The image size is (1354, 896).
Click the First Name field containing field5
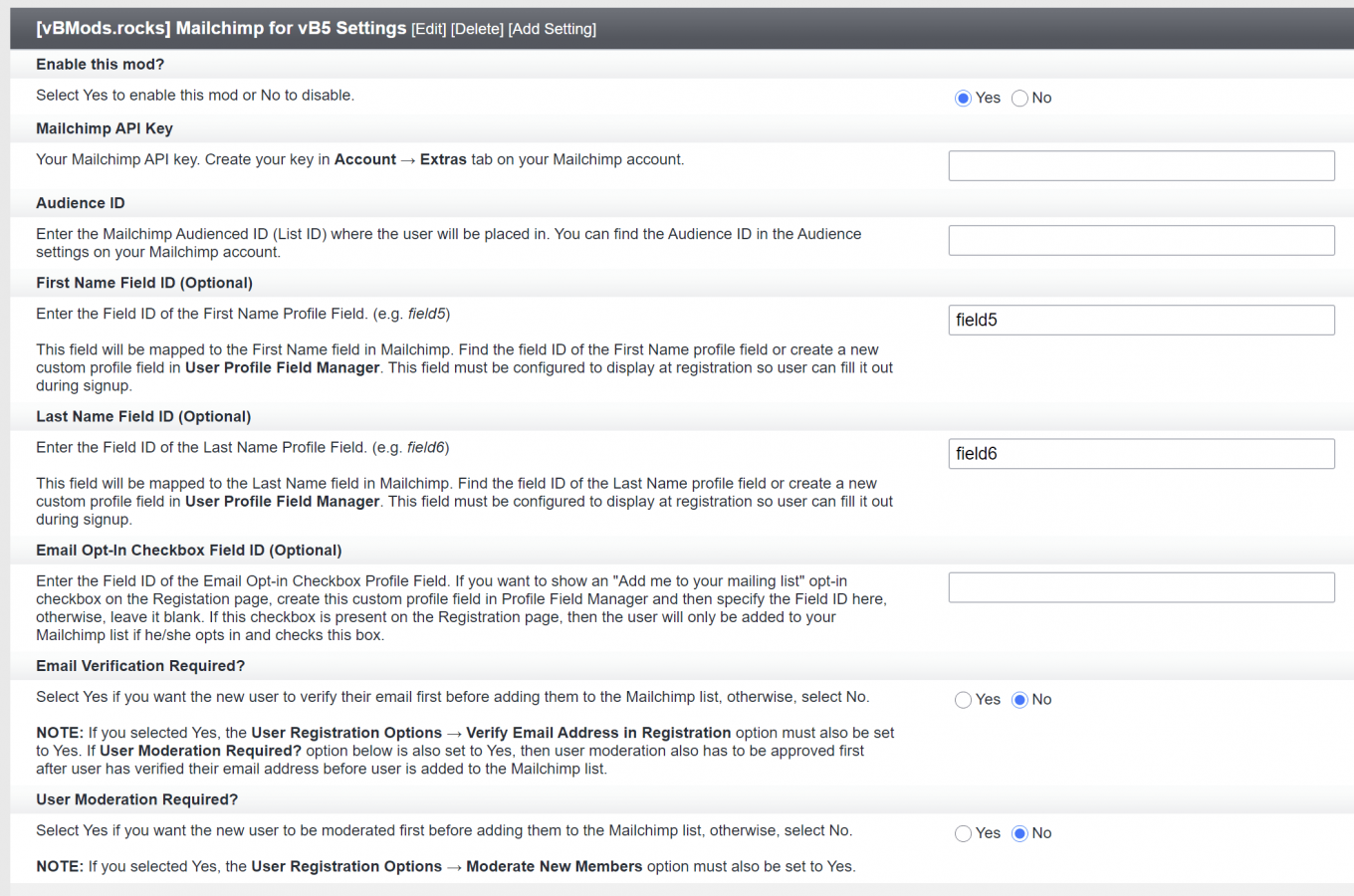pos(1141,320)
